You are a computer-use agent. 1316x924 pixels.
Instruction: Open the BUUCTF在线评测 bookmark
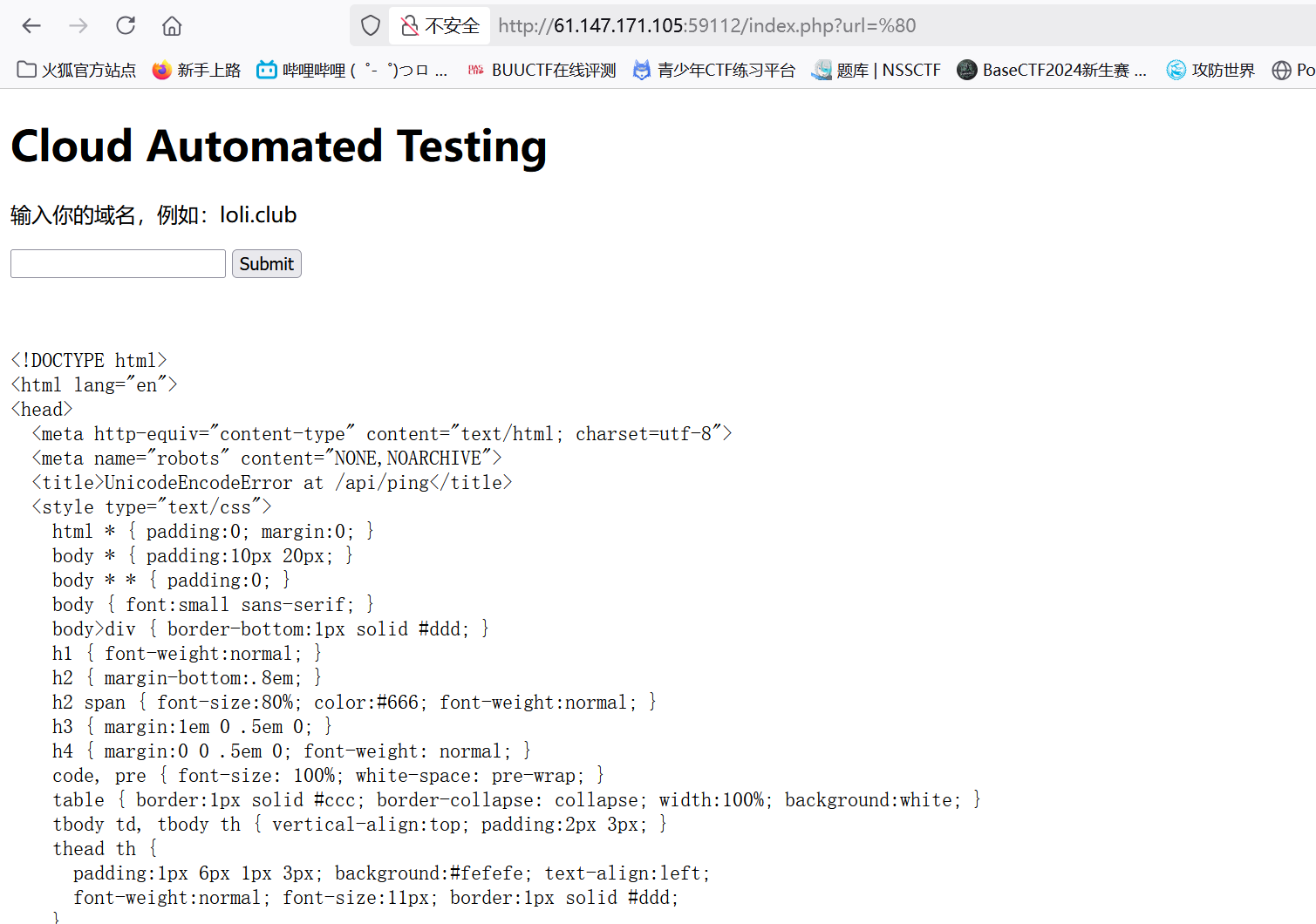542,70
